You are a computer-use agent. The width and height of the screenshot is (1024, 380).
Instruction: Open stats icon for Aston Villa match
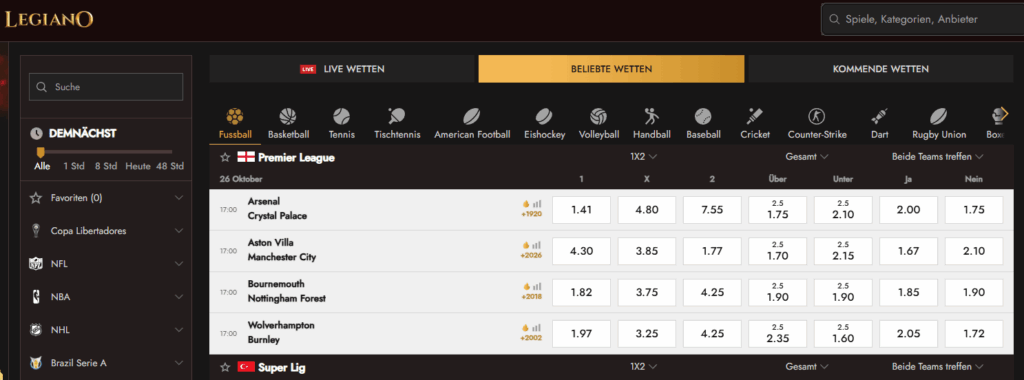tap(536, 245)
